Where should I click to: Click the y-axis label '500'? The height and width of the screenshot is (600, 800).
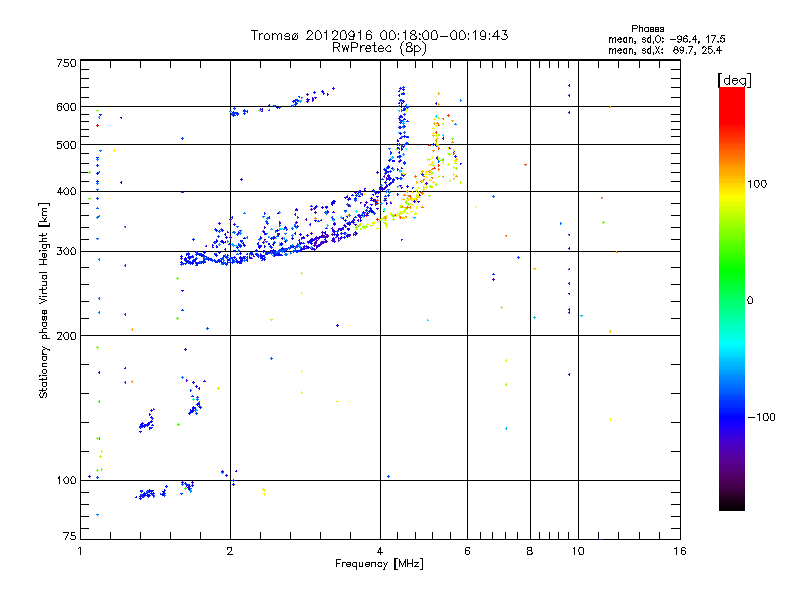pyautogui.click(x=66, y=145)
